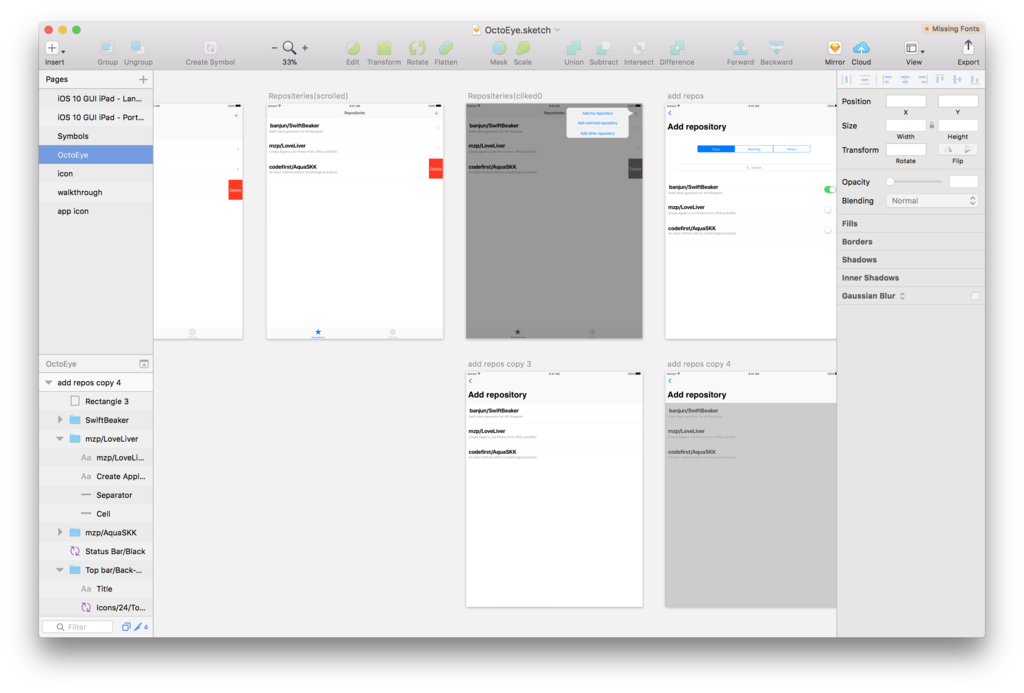Click the Flip horizontal button
This screenshot has height=693, width=1024.
point(948,150)
